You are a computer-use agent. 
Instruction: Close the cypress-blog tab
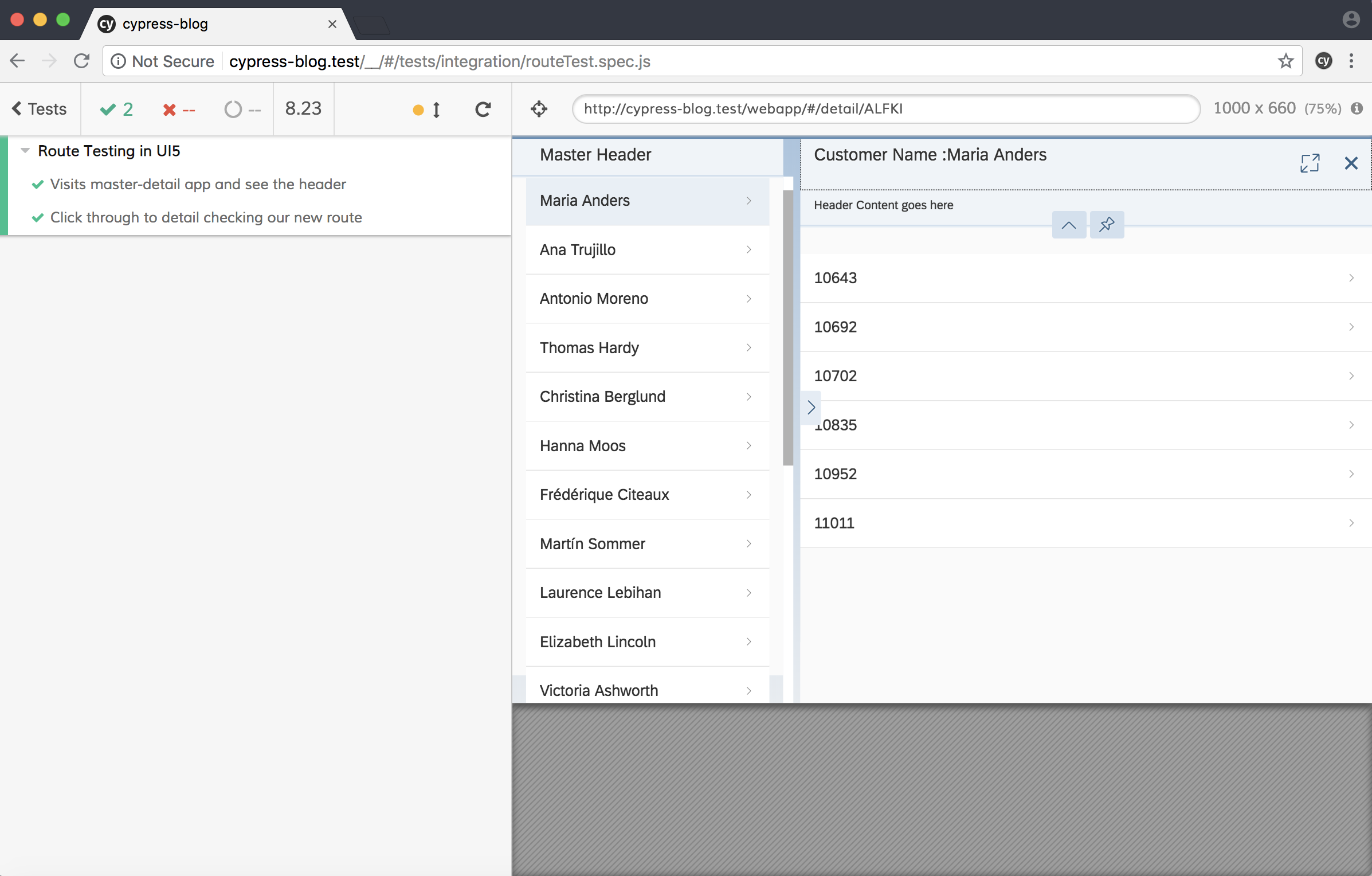click(x=332, y=24)
